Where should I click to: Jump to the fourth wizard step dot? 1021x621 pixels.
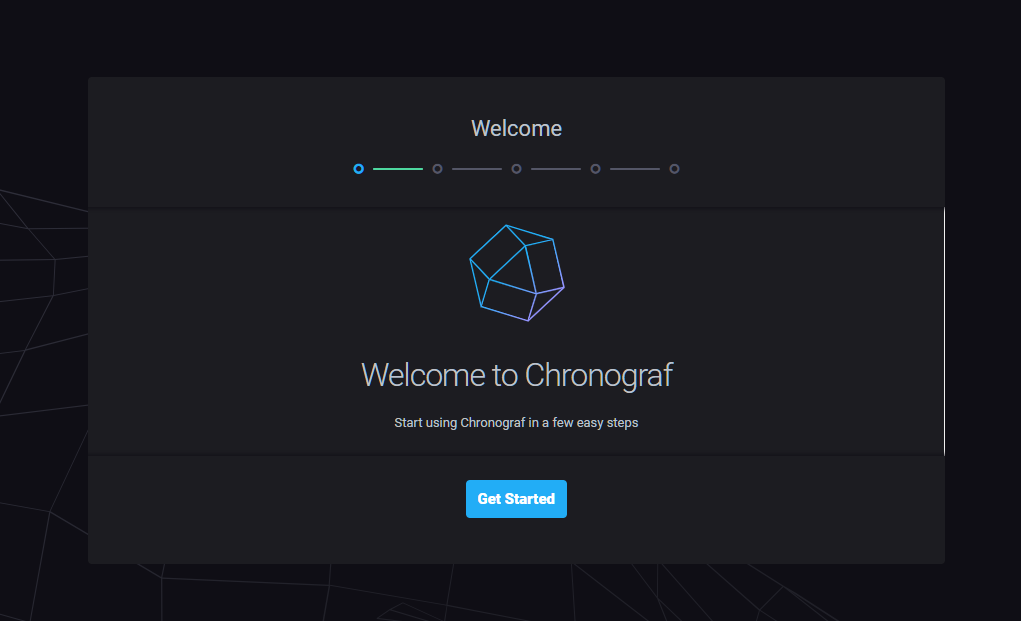tap(595, 169)
